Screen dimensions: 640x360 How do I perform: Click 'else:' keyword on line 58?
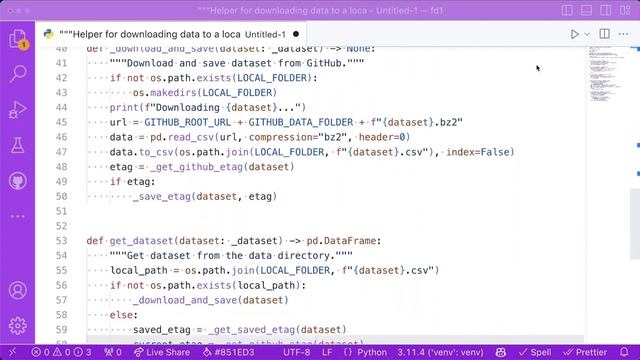(x=124, y=315)
